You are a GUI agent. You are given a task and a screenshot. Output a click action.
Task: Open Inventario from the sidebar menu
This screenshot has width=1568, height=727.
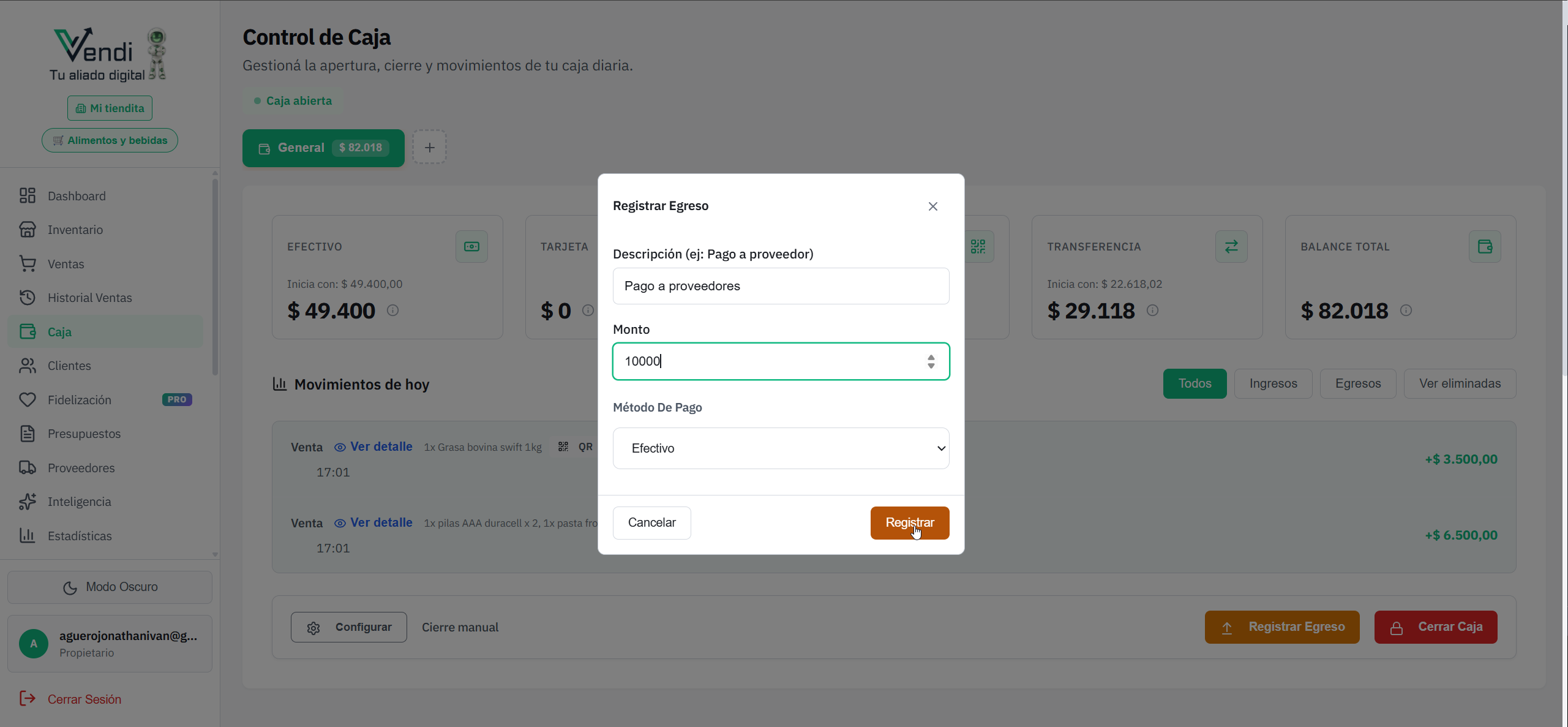(75, 230)
